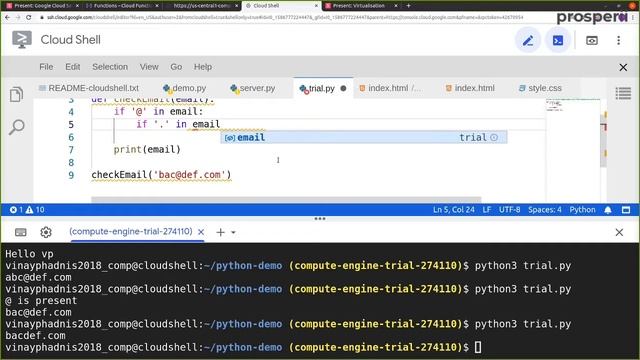Open the Go menu
640x360 pixels.
click(x=176, y=67)
